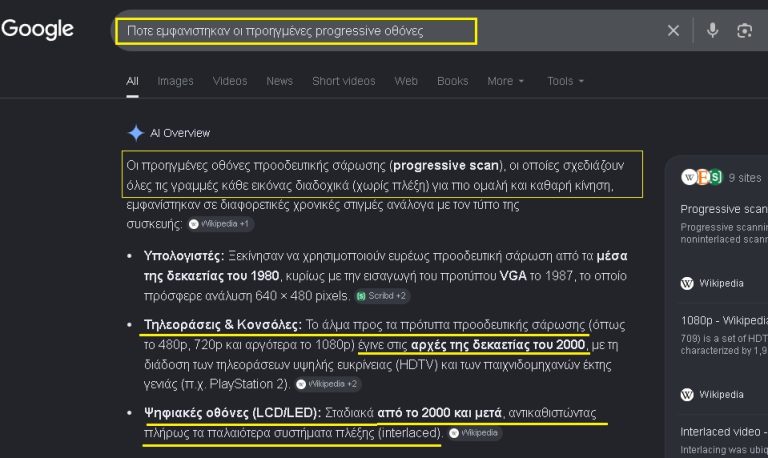Open the Wikipedia +2 source chip

328,384
